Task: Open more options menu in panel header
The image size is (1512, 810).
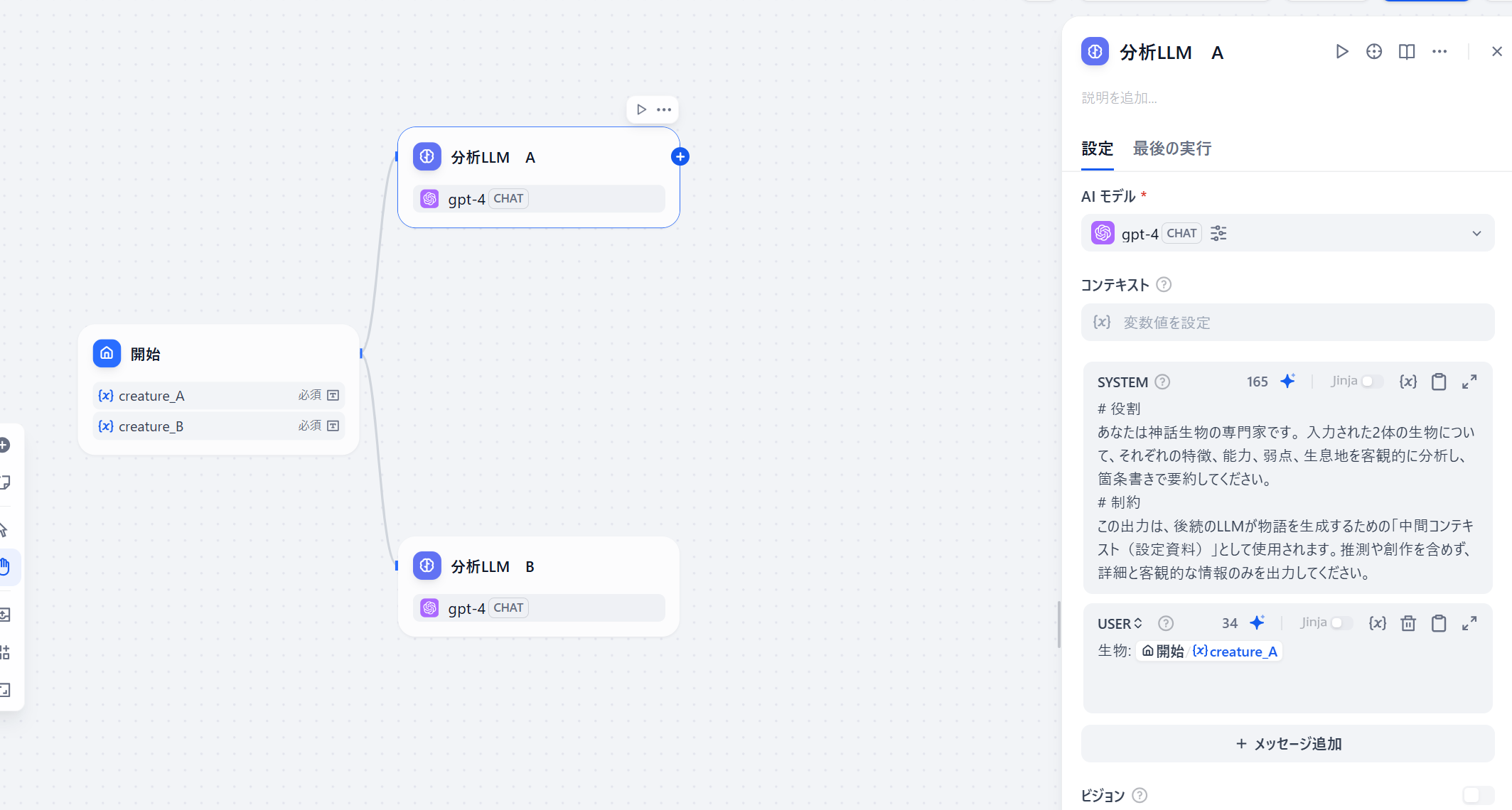Action: click(1439, 51)
